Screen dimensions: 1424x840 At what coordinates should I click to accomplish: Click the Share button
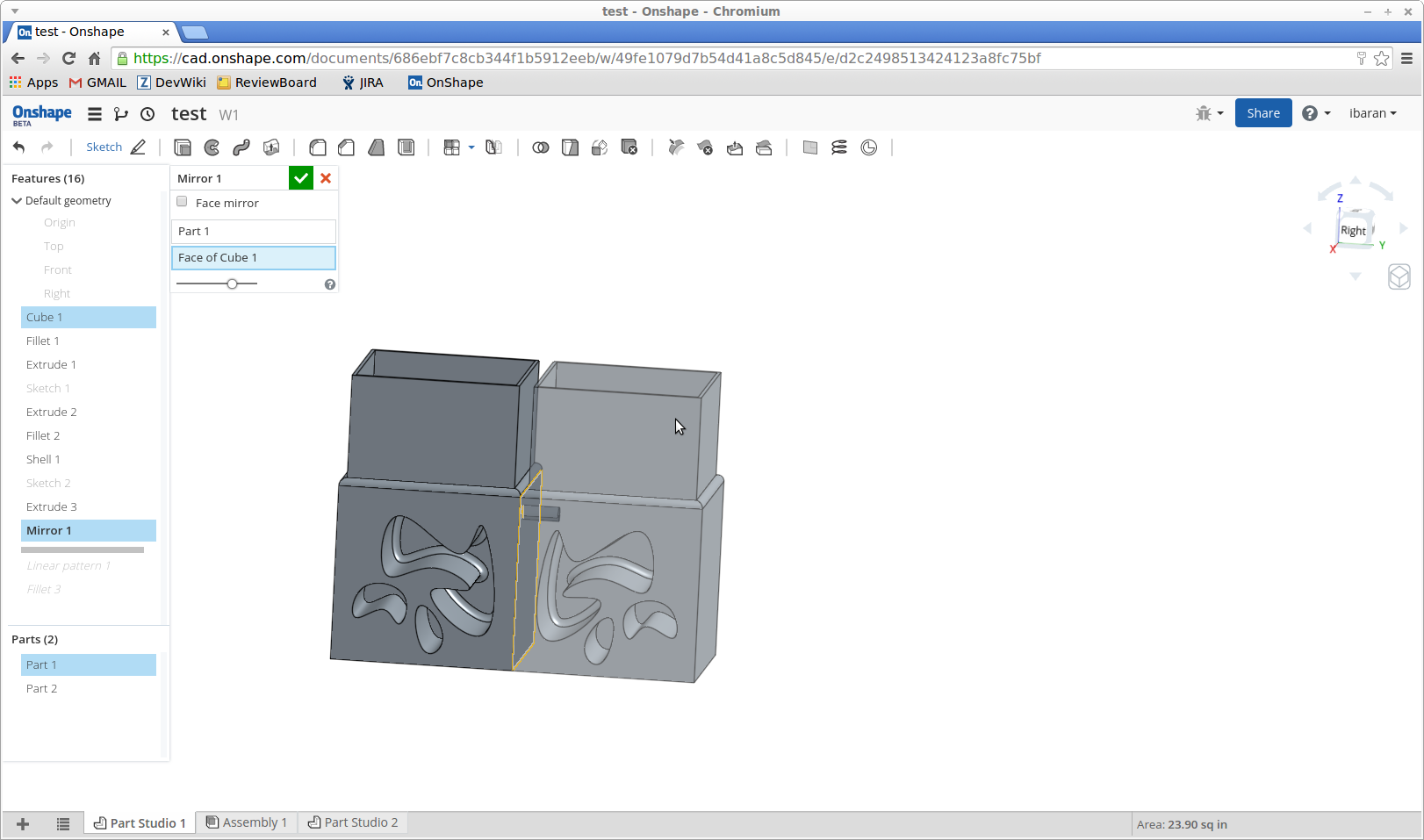tap(1262, 113)
